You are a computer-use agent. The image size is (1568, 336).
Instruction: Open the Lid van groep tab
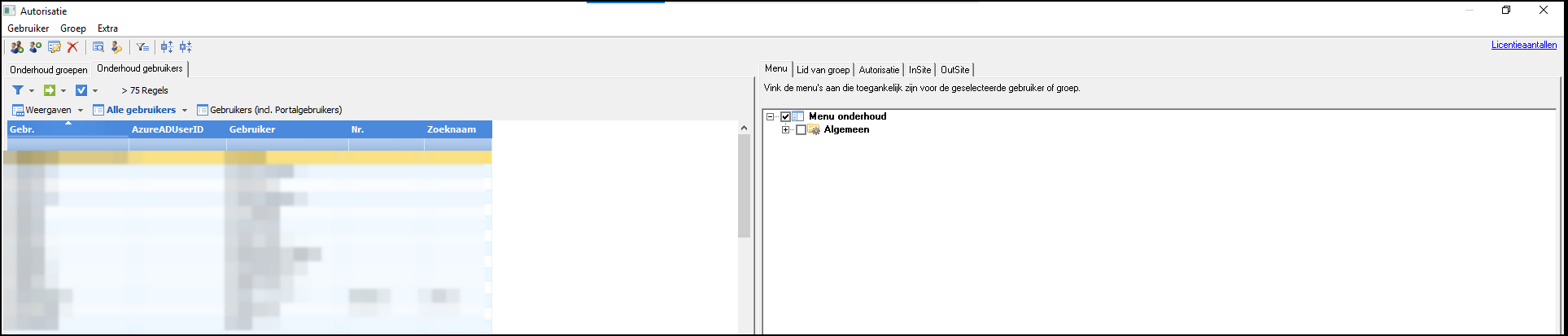pos(823,70)
